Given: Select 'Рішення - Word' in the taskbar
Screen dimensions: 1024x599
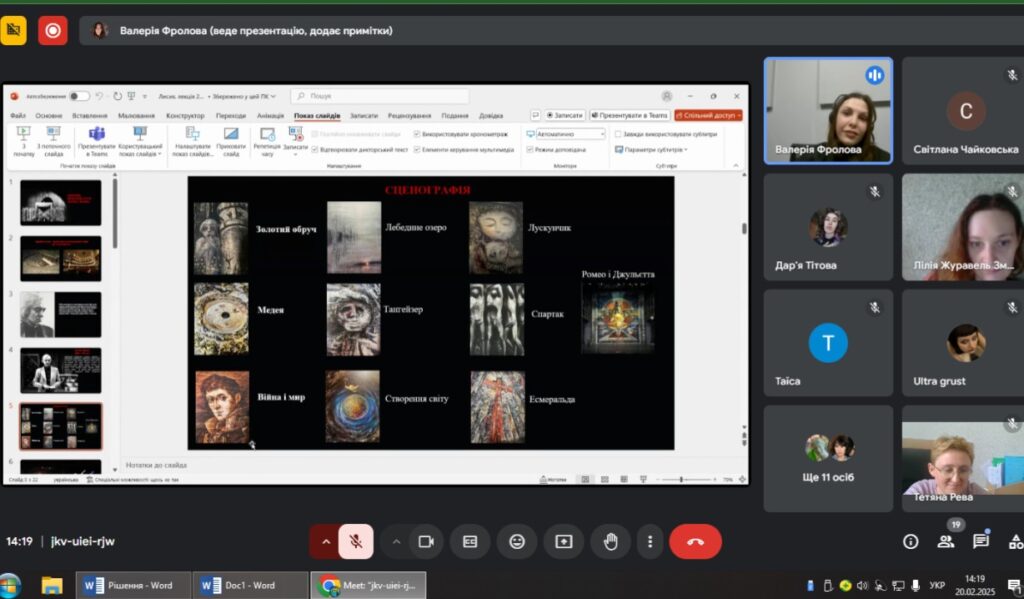Looking at the screenshot, I should pos(130,585).
